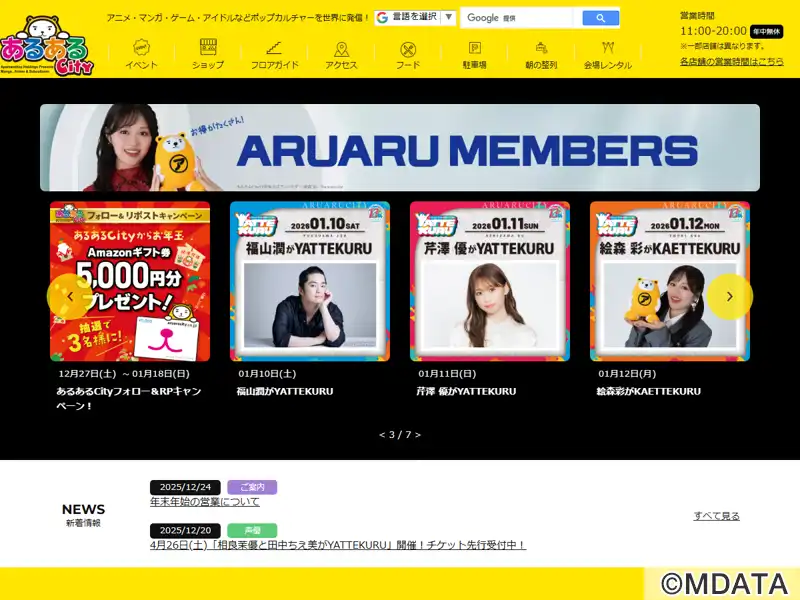The height and width of the screenshot is (600, 800).
Task: Advance carousel with right arrow button
Action: [x=730, y=296]
